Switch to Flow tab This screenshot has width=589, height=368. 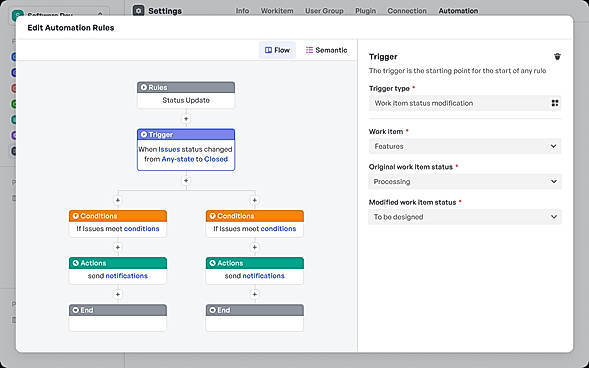point(277,50)
